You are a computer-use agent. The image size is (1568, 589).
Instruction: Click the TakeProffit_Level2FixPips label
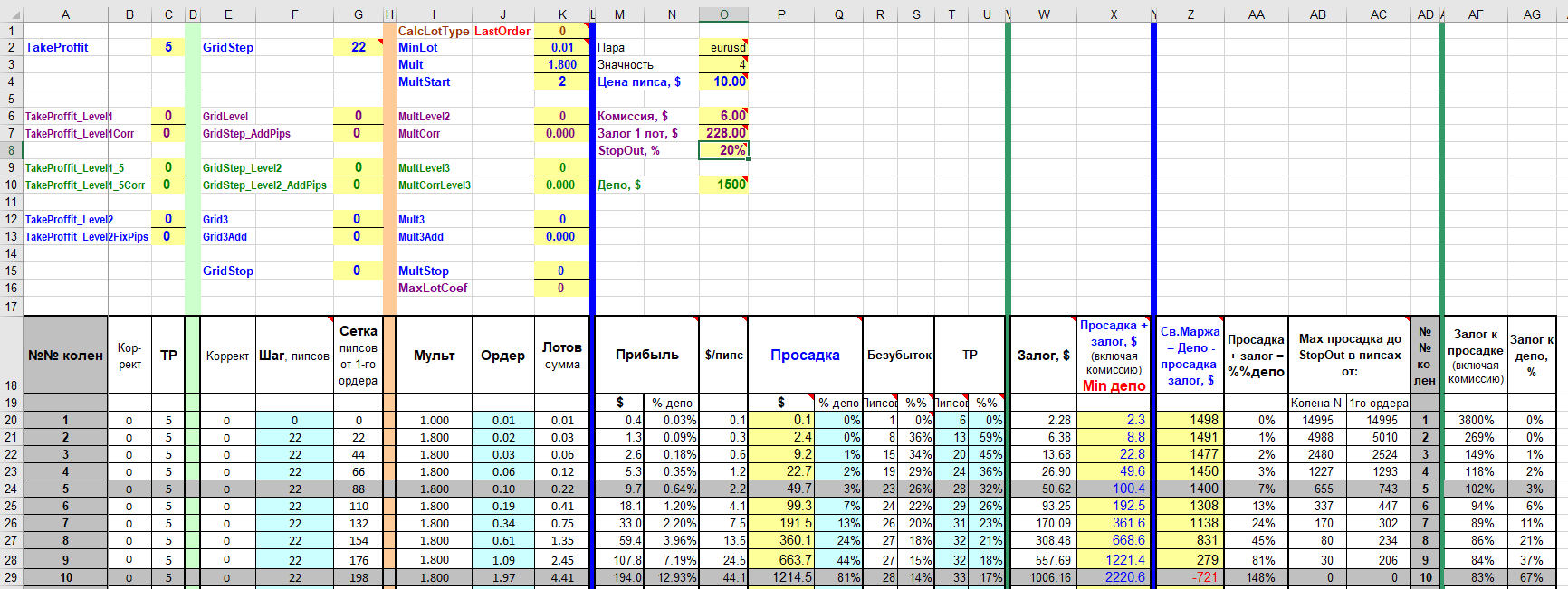(87, 237)
